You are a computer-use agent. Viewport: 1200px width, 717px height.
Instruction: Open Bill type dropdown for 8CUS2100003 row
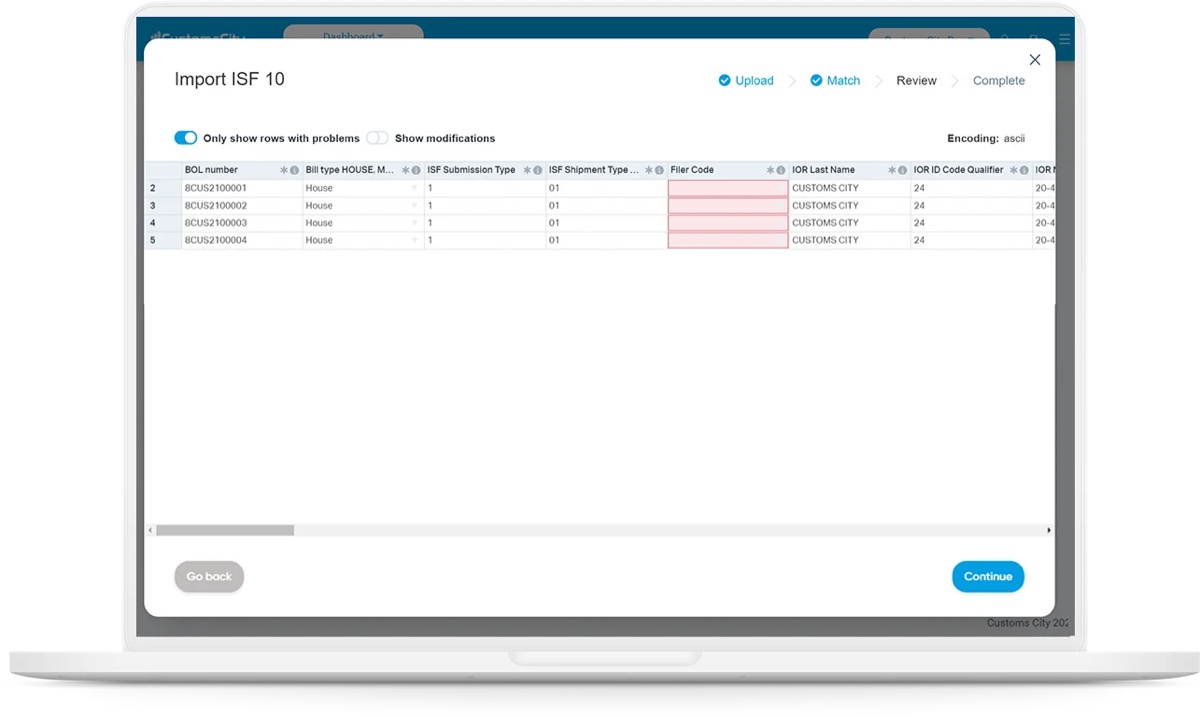pyautogui.click(x=415, y=223)
